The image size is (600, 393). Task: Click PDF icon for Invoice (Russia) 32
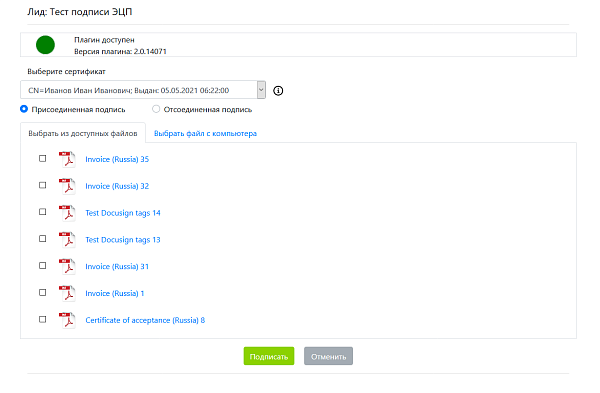(x=67, y=186)
